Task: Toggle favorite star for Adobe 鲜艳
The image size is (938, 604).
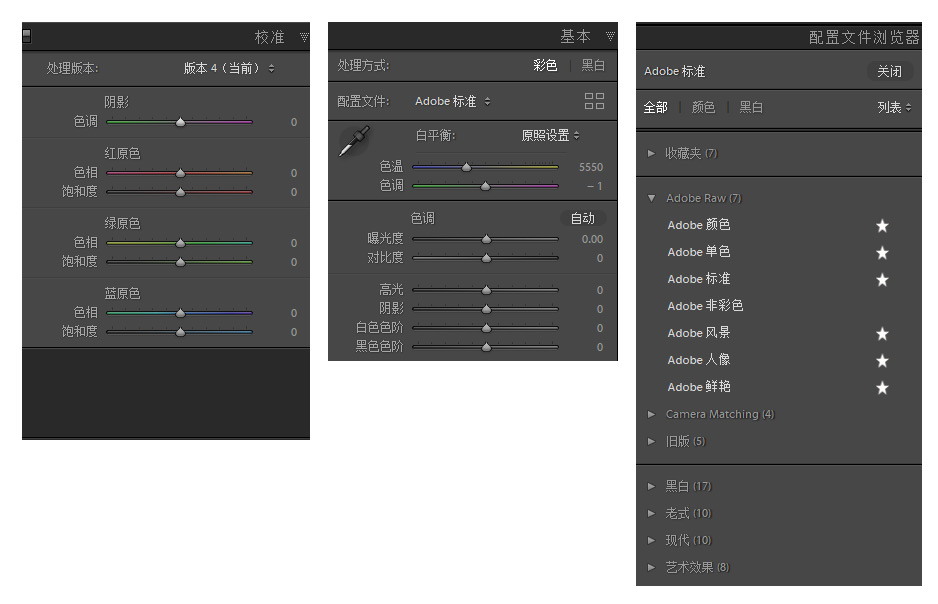Action: tap(882, 388)
